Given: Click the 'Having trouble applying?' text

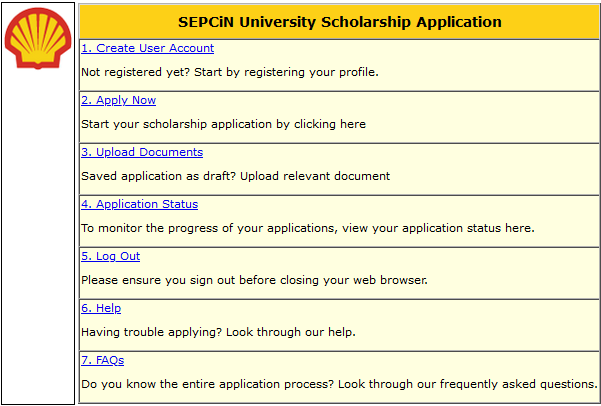Looking at the screenshot, I should click(218, 332).
